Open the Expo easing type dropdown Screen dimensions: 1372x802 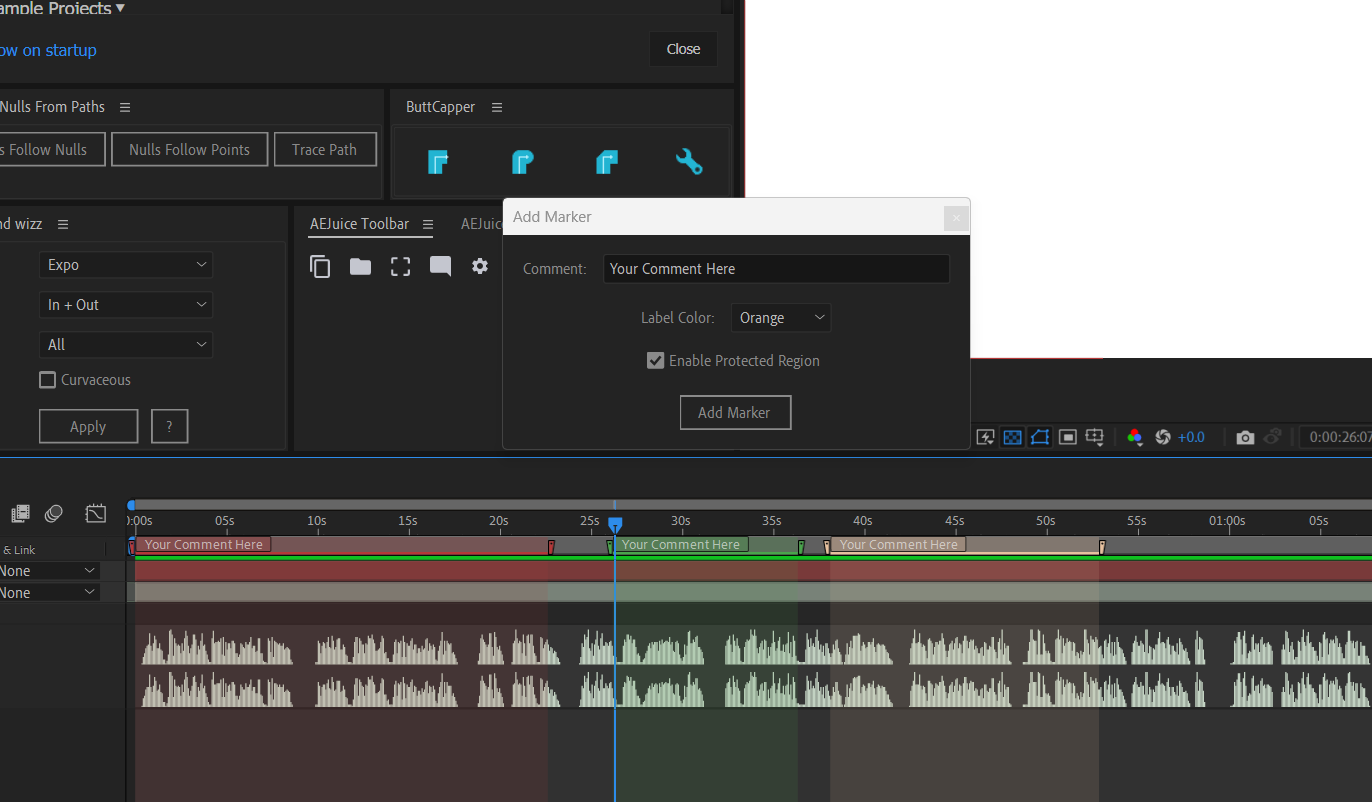click(126, 265)
